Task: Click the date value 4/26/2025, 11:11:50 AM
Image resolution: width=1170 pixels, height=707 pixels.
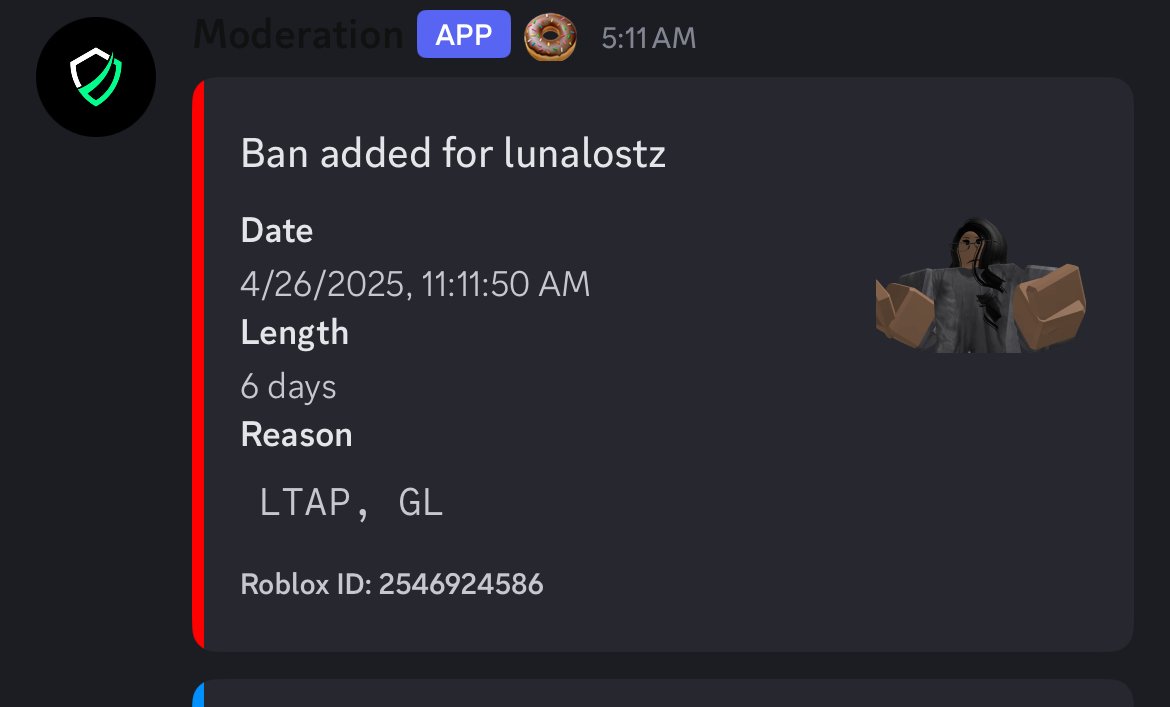Action: click(x=415, y=284)
